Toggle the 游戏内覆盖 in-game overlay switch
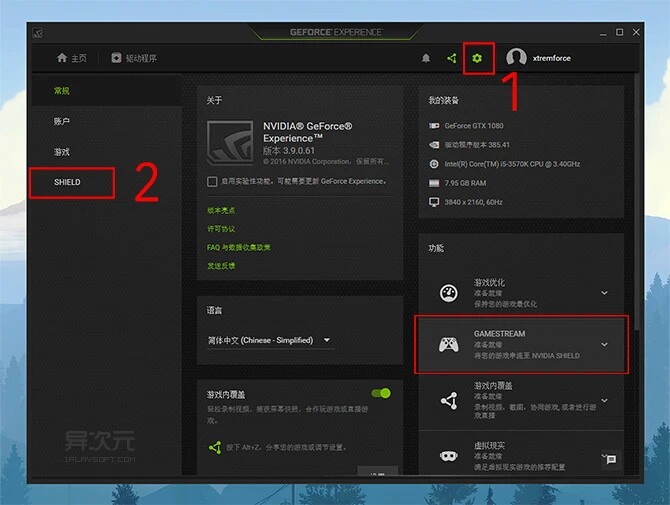 coord(381,393)
